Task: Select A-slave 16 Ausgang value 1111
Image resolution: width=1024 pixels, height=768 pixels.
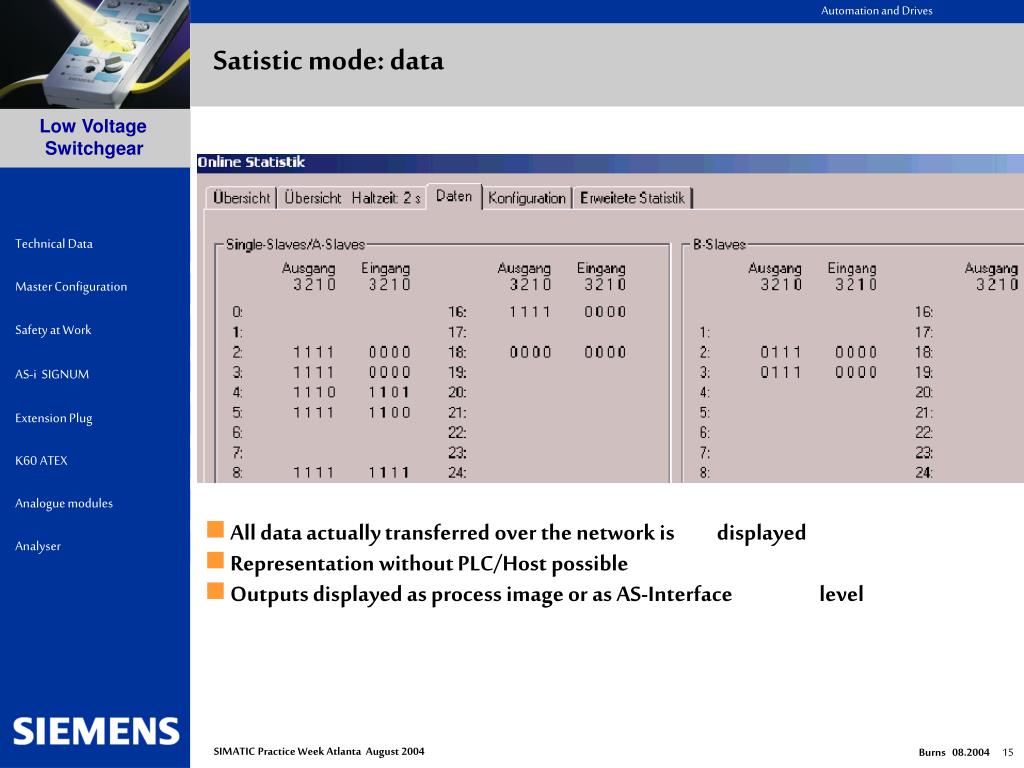Action: (530, 312)
